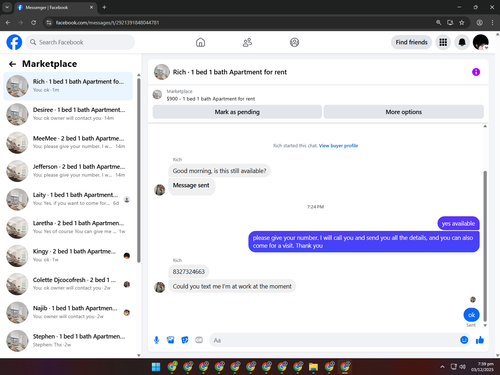This screenshot has width=500, height=375.
Task: Open Laretha 2 bed conversation
Action: tap(68, 228)
